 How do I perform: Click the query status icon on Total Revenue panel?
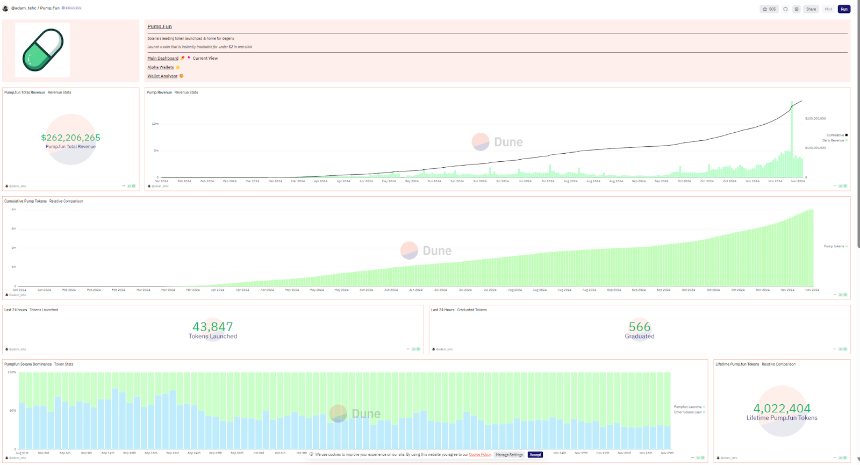tap(133, 186)
